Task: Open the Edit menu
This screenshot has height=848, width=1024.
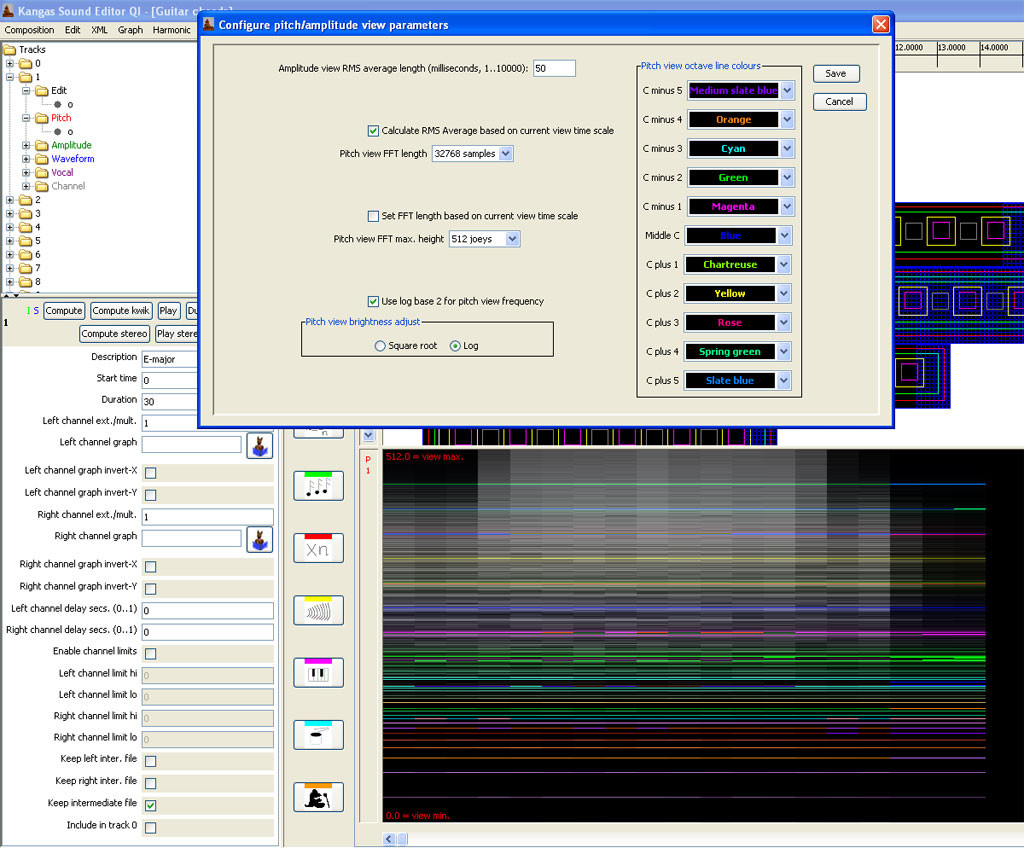Action: tap(72, 30)
